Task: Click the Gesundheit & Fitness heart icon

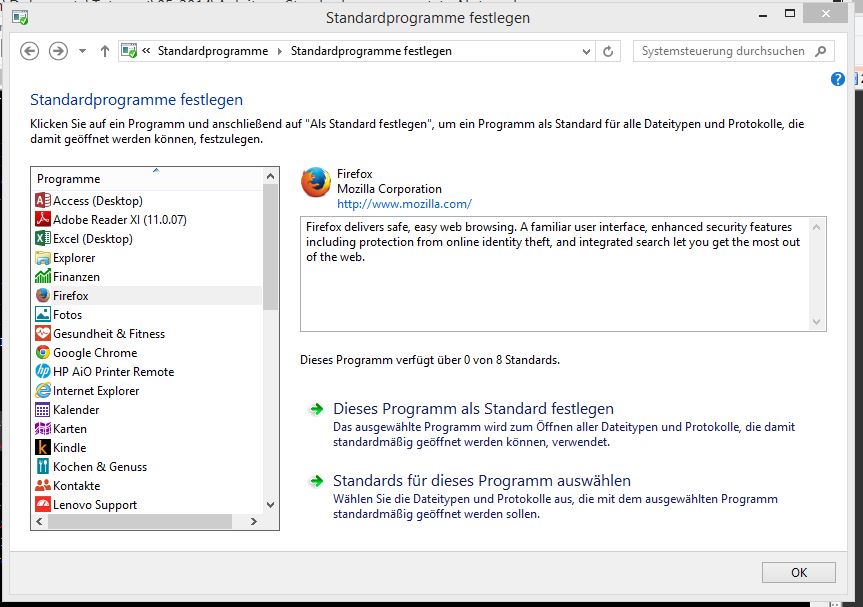Action: (x=43, y=333)
